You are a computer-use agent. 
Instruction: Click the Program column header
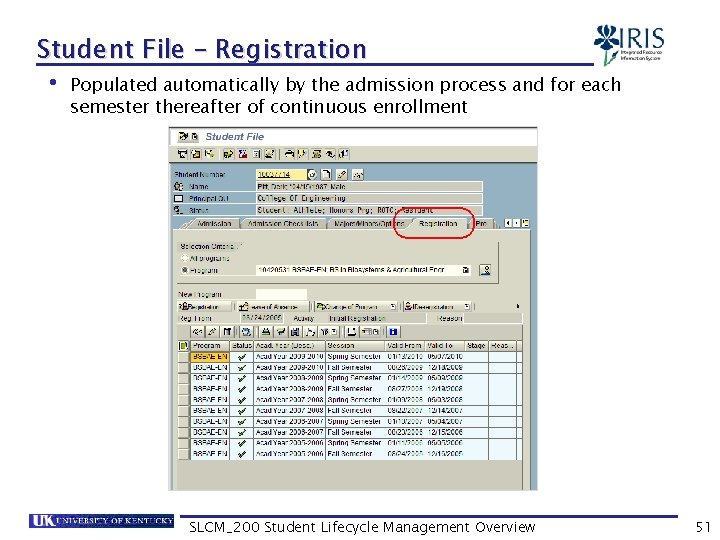[209, 346]
